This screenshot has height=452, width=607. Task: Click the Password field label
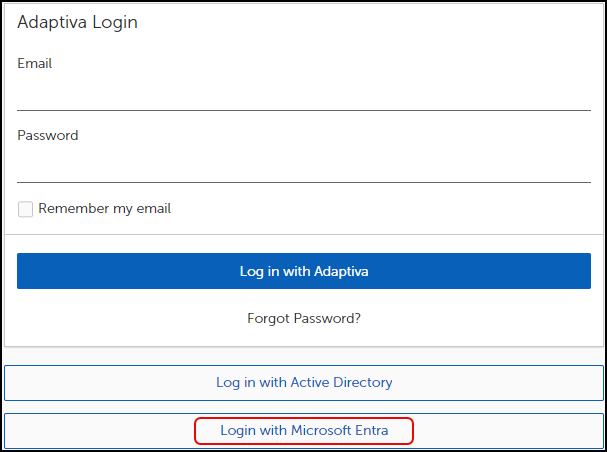[x=48, y=135]
